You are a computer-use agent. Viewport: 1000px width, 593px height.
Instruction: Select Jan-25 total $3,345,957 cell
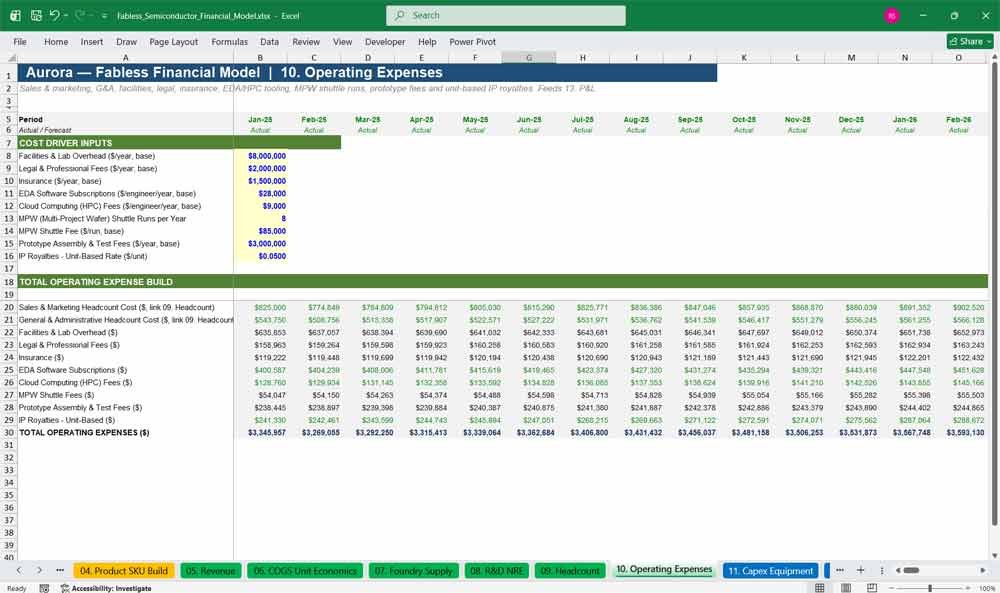tap(260, 432)
